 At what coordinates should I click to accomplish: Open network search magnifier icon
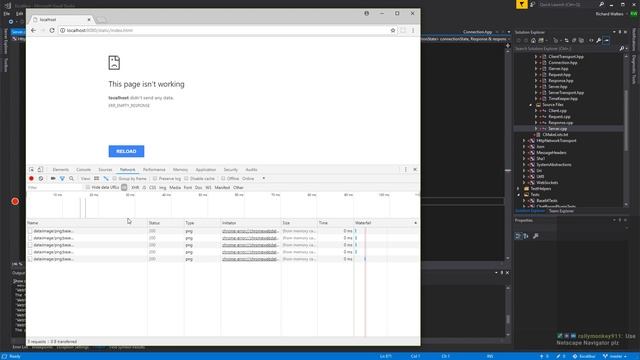71,179
